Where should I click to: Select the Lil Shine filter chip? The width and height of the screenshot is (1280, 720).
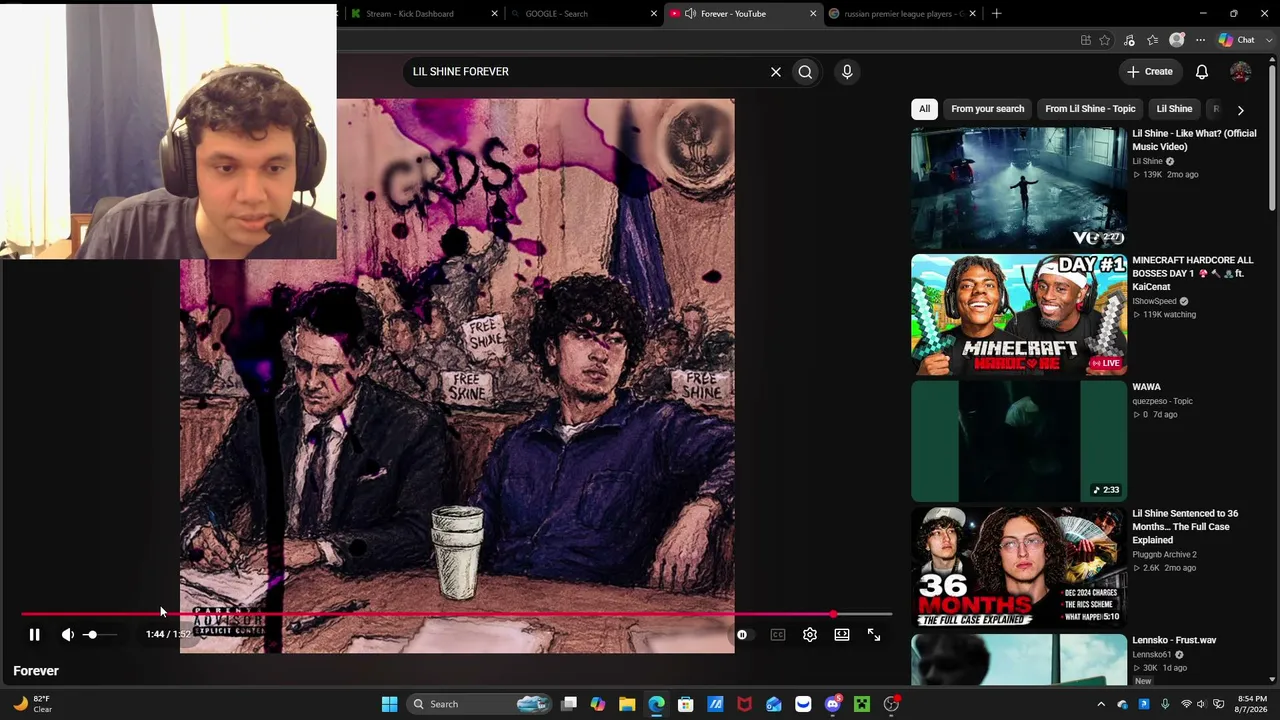(x=1174, y=109)
